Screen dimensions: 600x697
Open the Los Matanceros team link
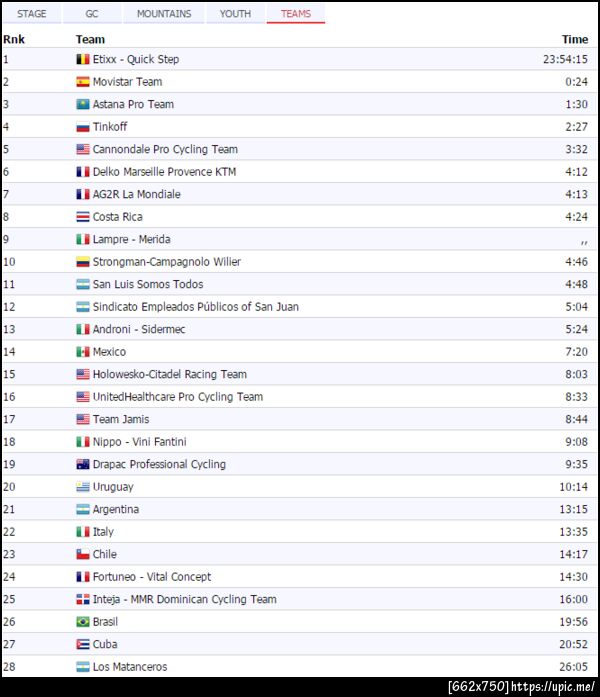tap(130, 667)
